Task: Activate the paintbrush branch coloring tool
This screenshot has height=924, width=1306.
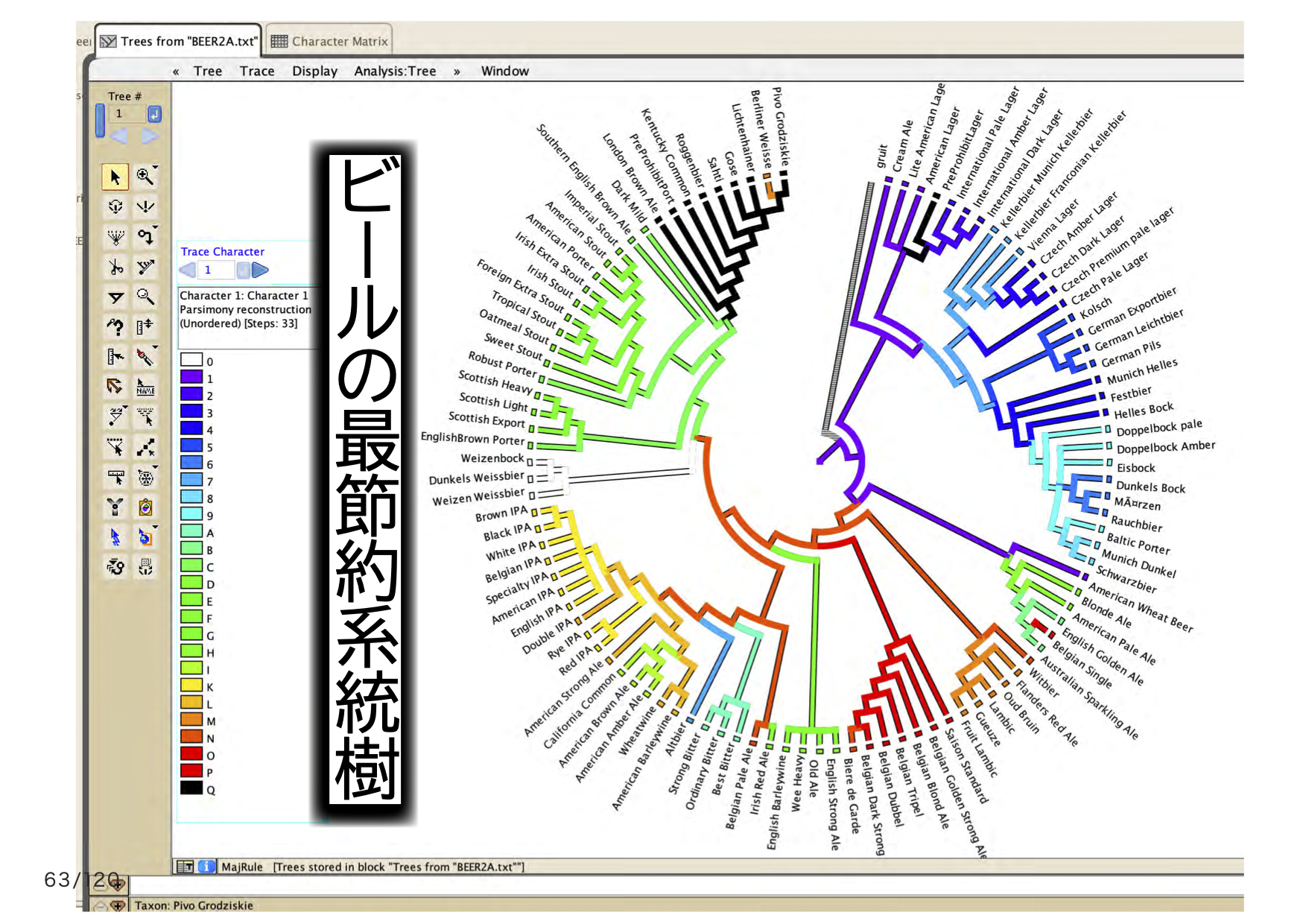Action: point(145,357)
